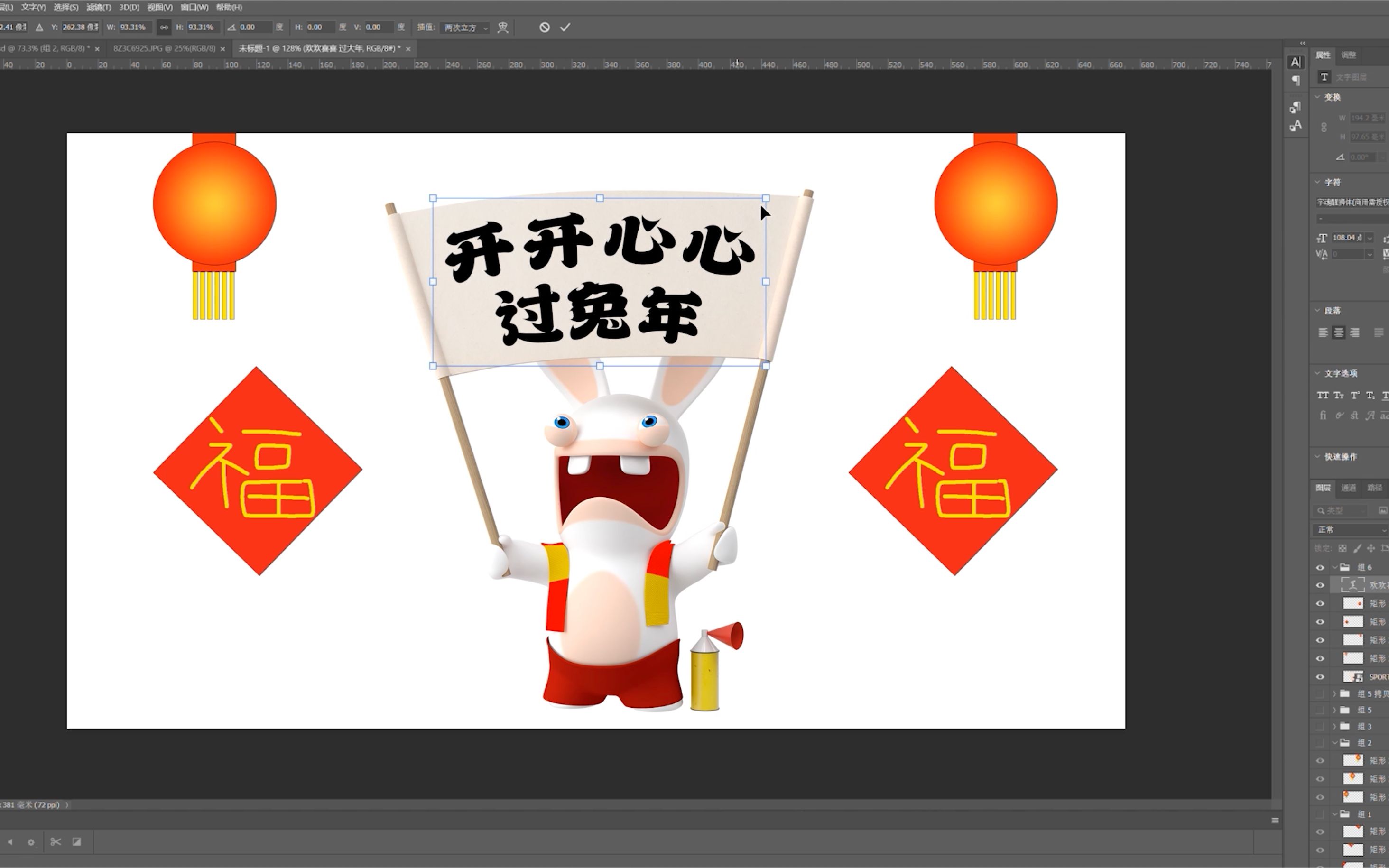The height and width of the screenshot is (868, 1389).
Task: Toggle the link between W and H scale
Action: (164, 27)
